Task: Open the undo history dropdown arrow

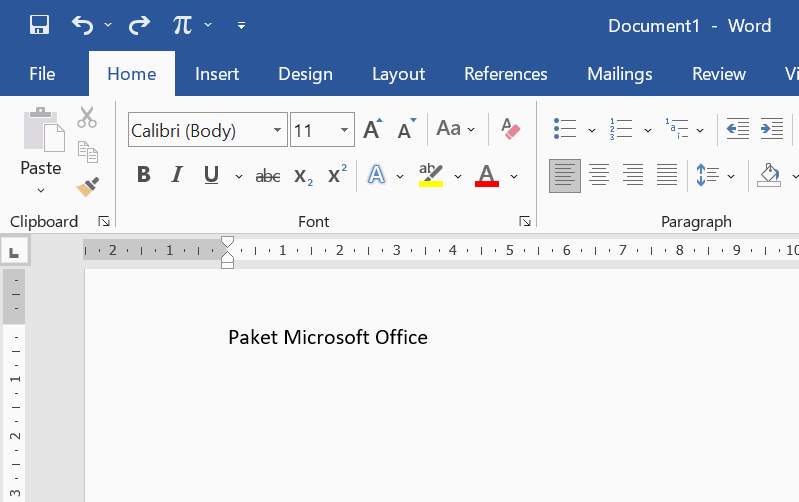Action: click(108, 24)
